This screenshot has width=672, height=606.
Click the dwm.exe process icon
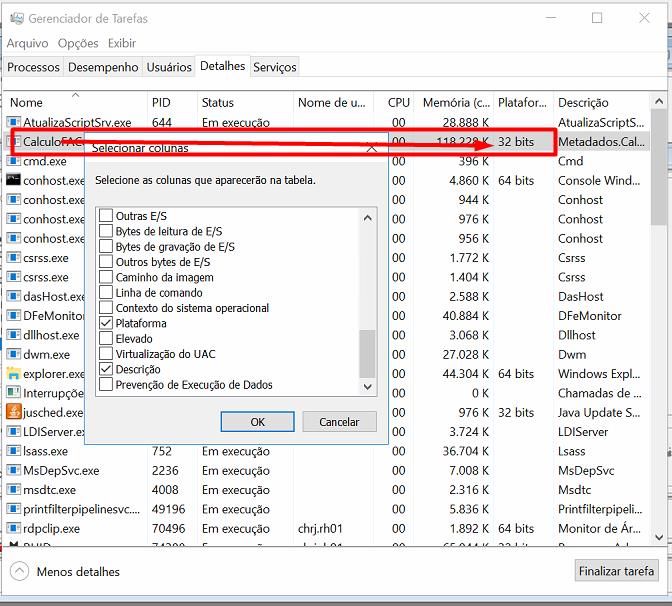pyautogui.click(x=13, y=354)
